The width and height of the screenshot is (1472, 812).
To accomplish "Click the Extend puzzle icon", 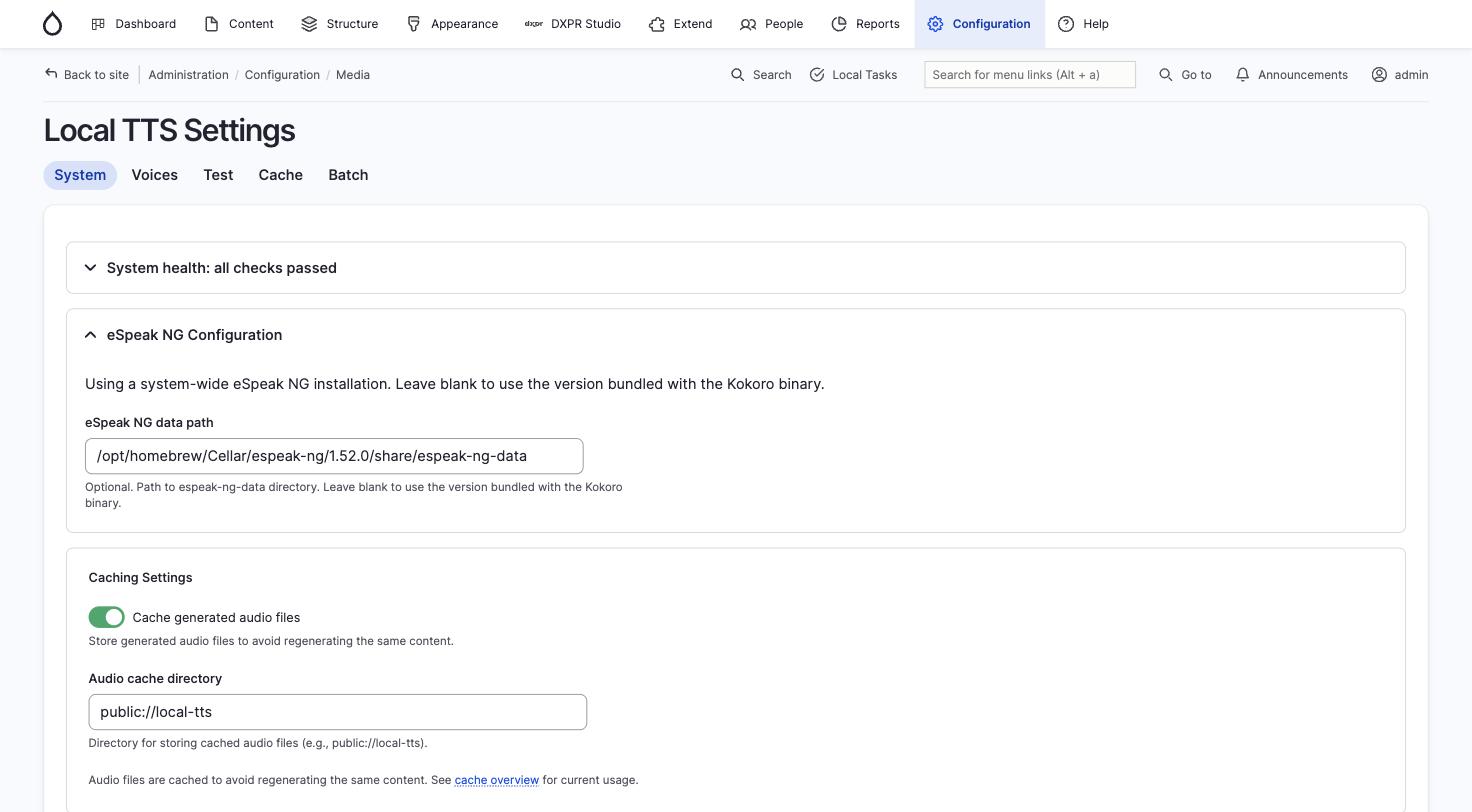I will pyautogui.click(x=657, y=24).
